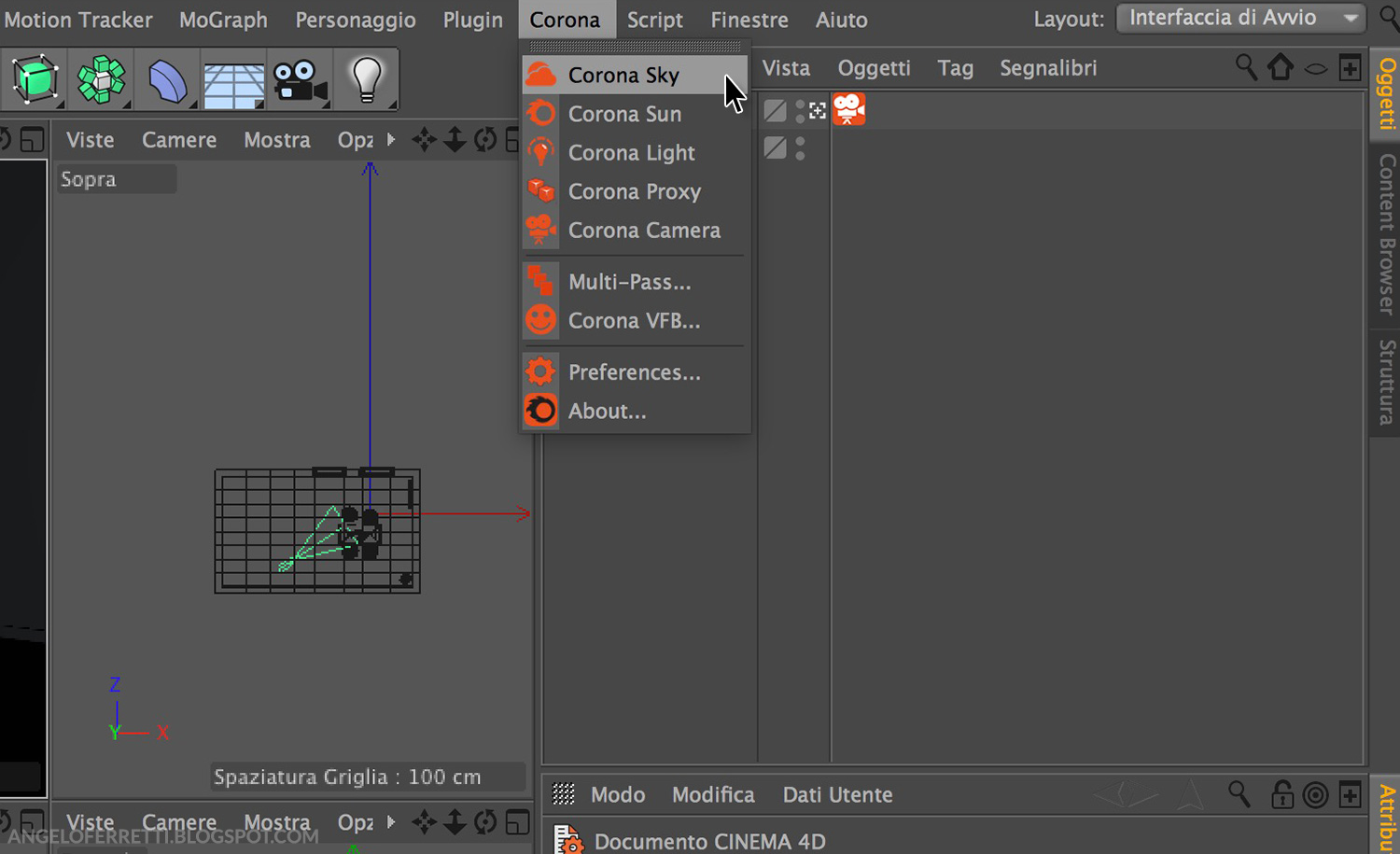Open the Personaggio menu

[356, 20]
